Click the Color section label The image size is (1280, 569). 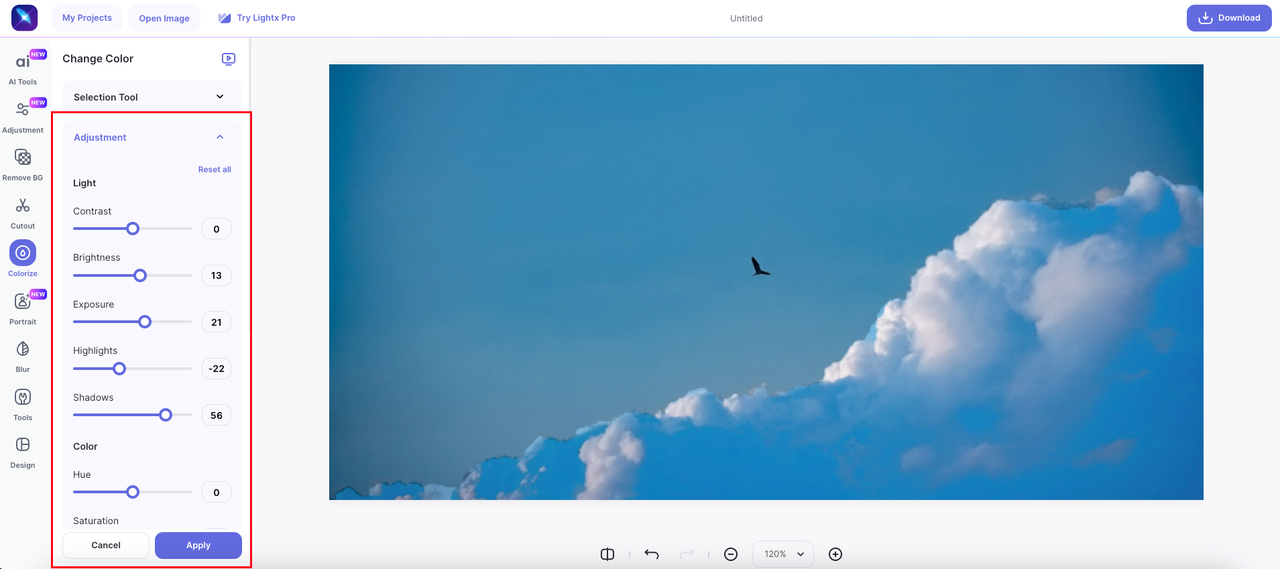click(85, 446)
